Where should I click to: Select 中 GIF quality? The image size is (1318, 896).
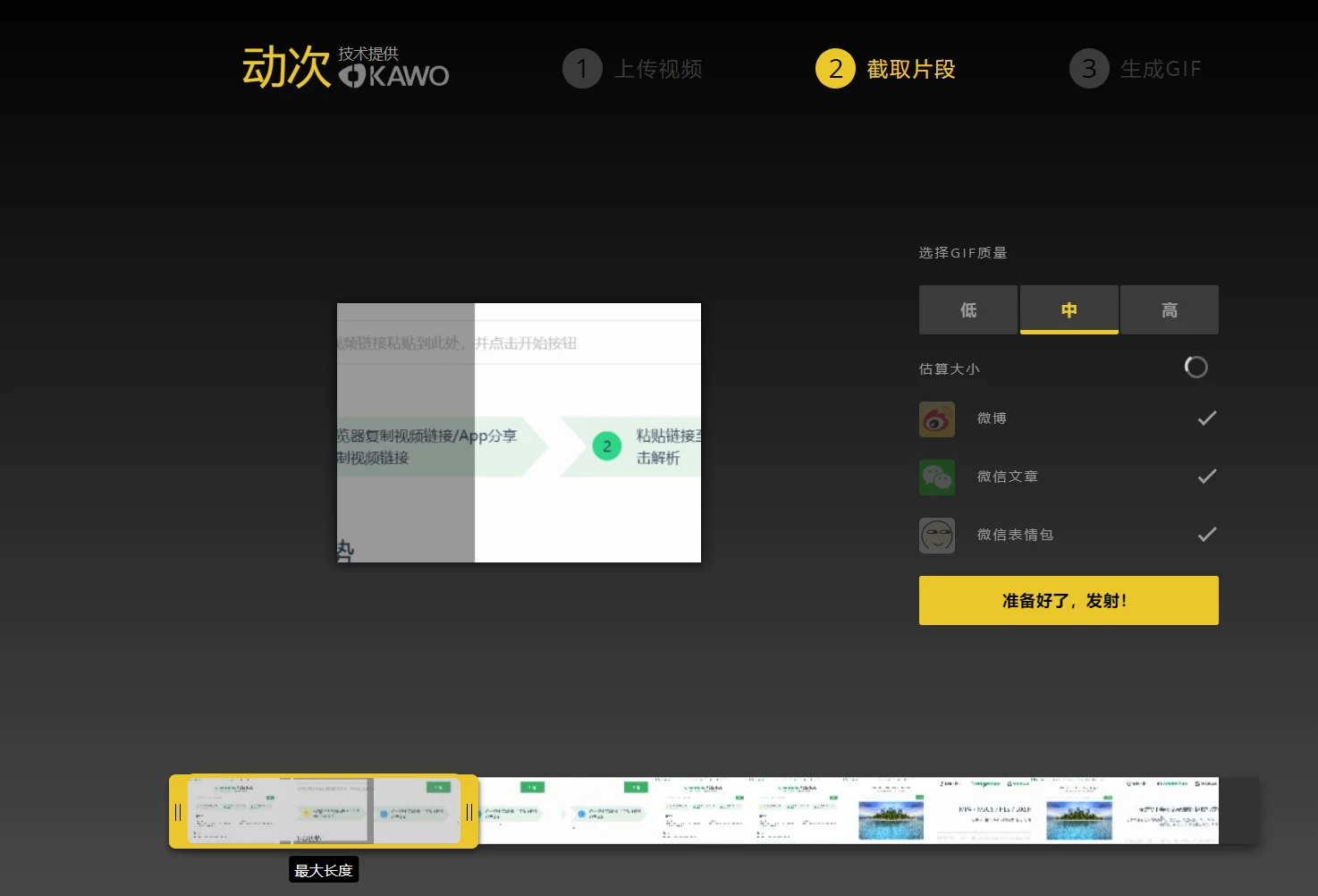(1069, 309)
